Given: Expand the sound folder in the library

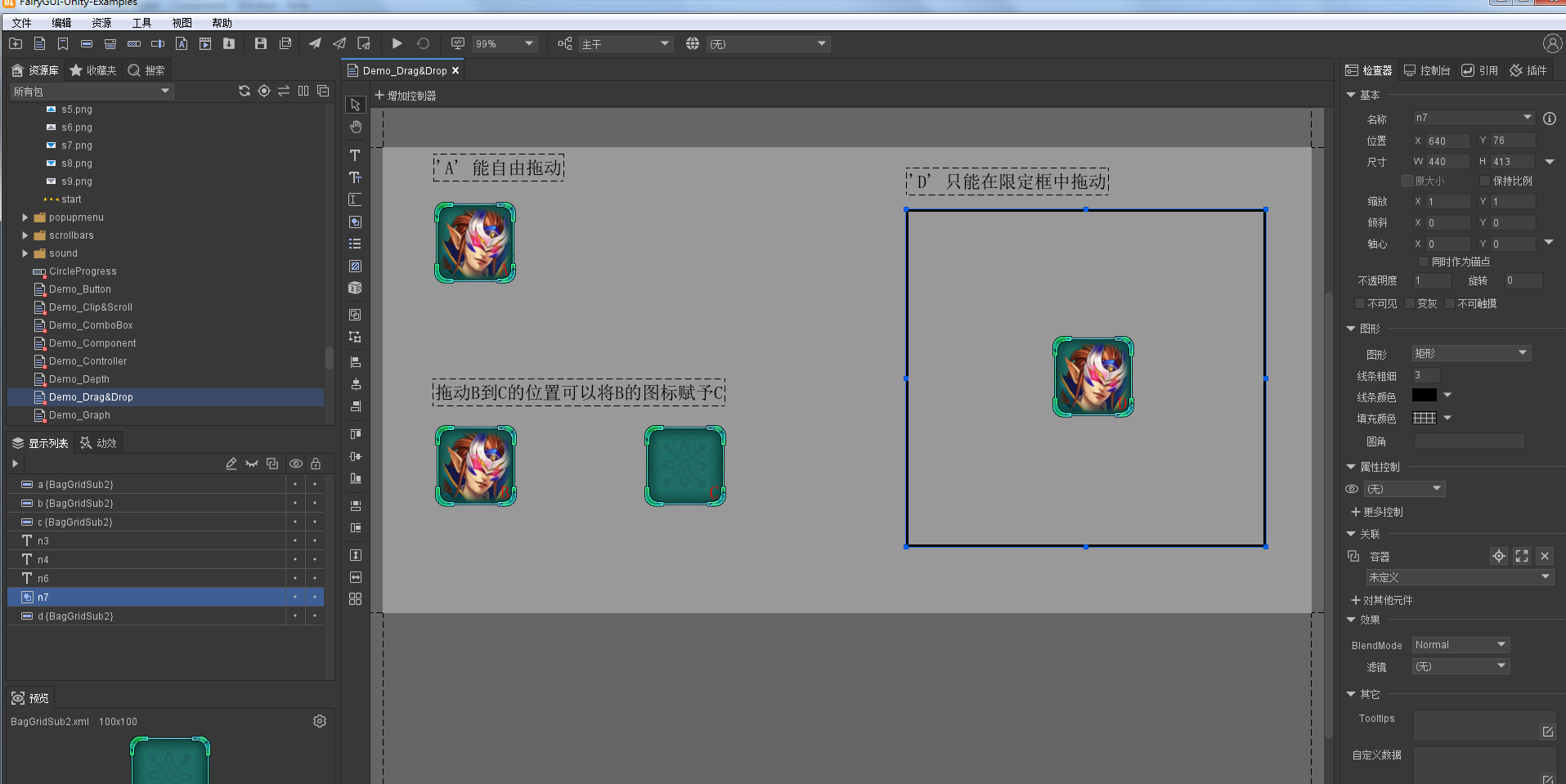Looking at the screenshot, I should (x=25, y=253).
